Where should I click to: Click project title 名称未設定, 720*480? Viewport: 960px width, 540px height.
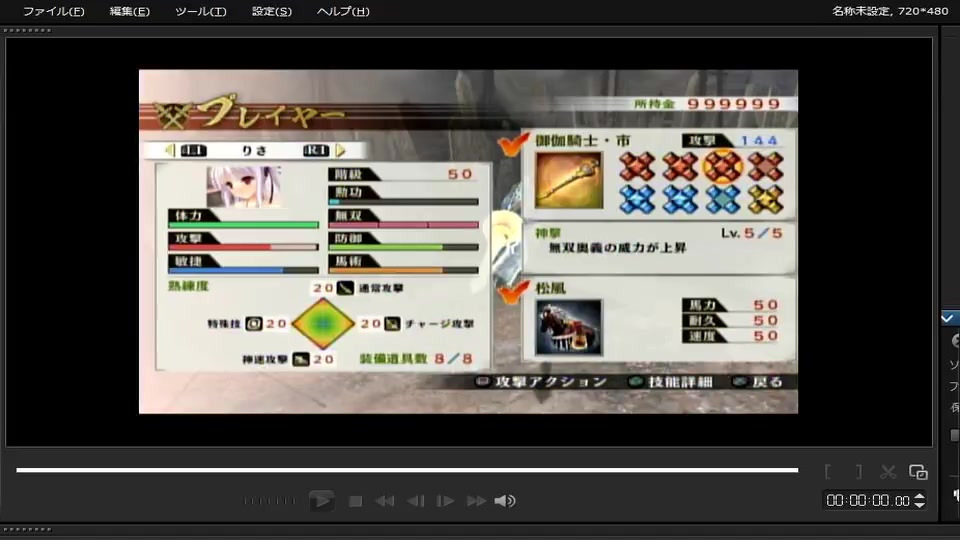tap(890, 11)
